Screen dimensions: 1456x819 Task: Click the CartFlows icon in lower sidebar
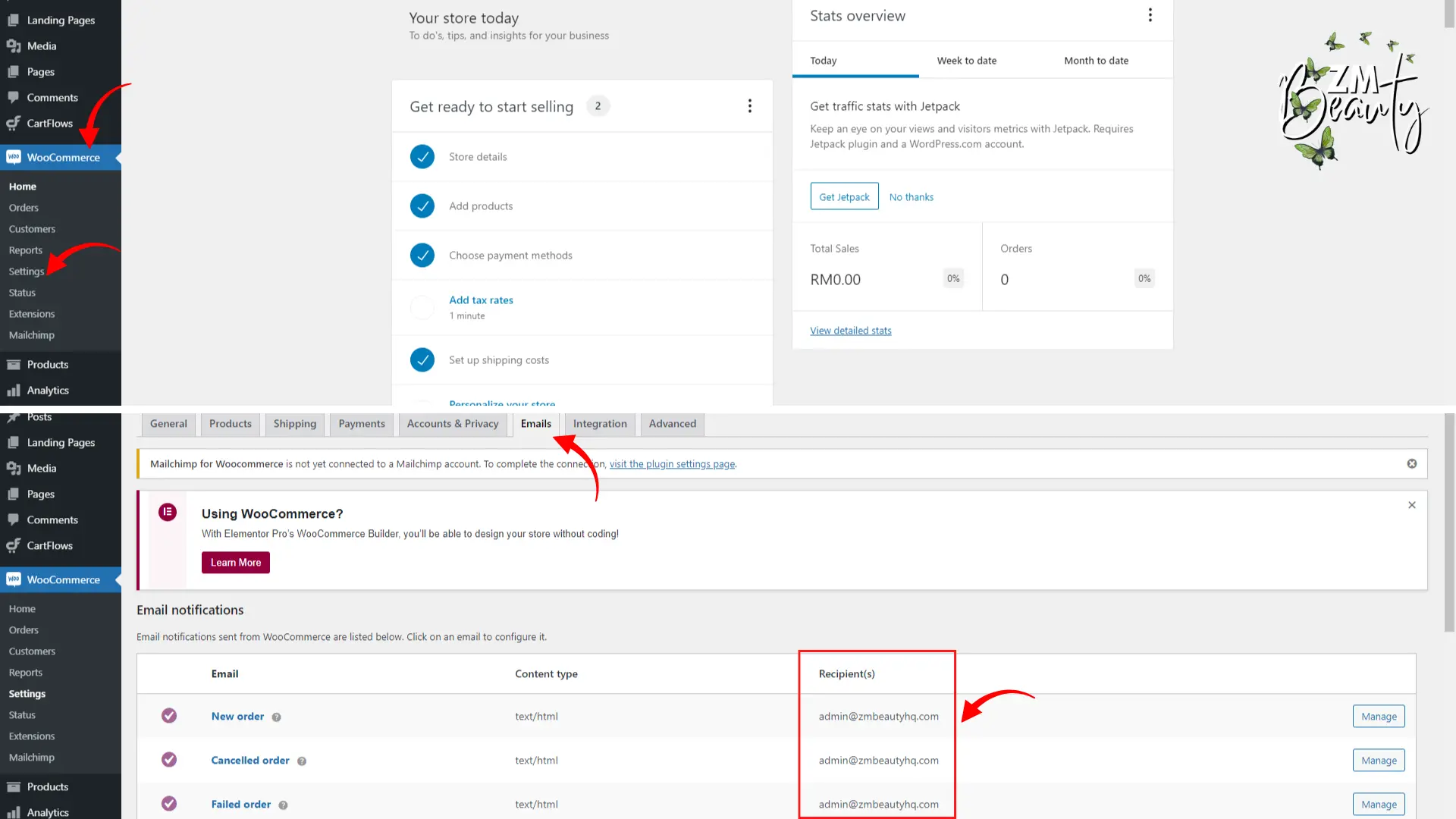pyautogui.click(x=13, y=546)
